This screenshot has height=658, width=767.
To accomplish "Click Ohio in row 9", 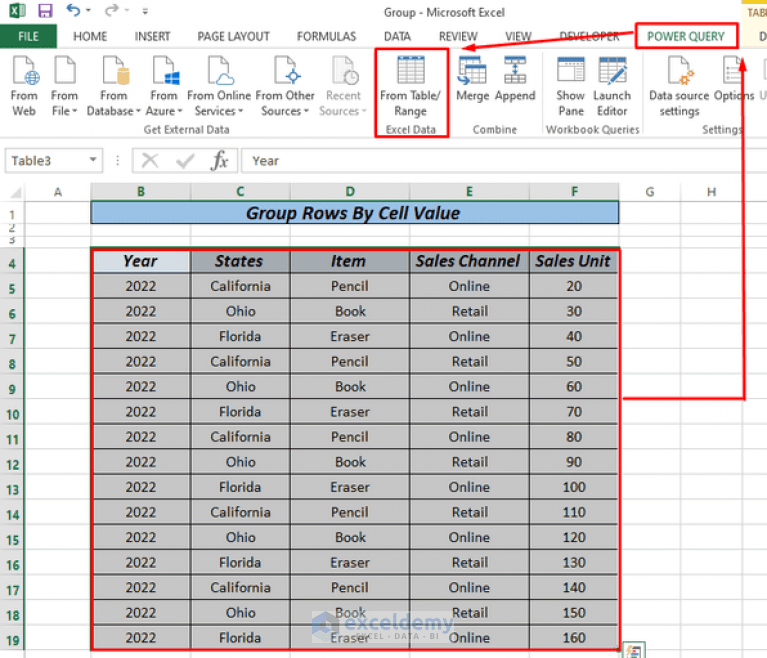I will pos(240,386).
